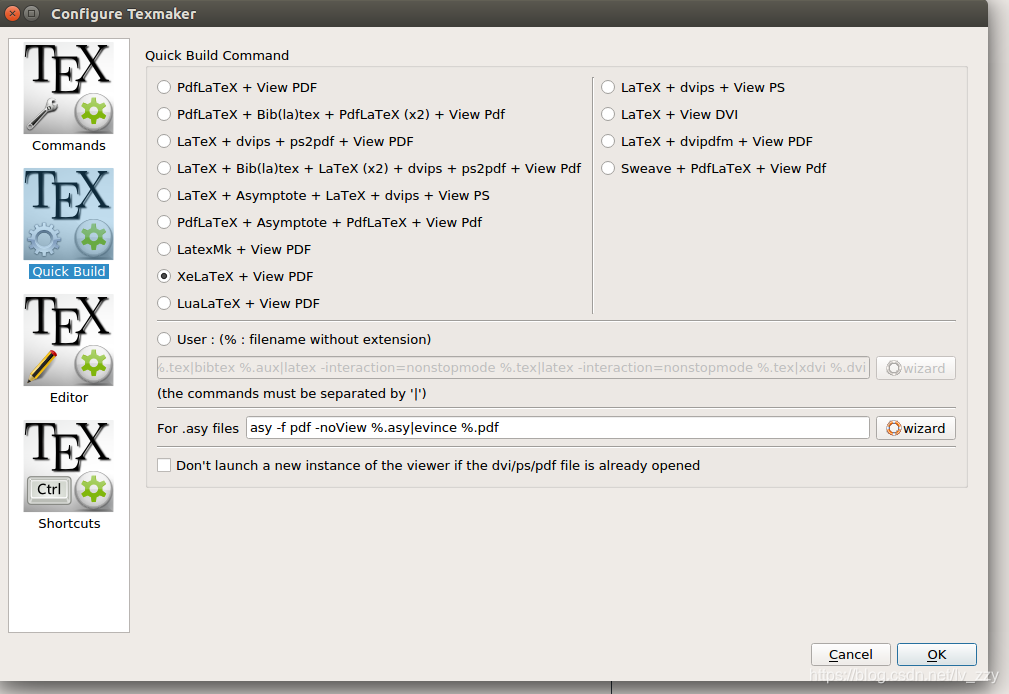Close the Configure Texmaker window
The height and width of the screenshot is (694, 1009).
[x=12, y=14]
